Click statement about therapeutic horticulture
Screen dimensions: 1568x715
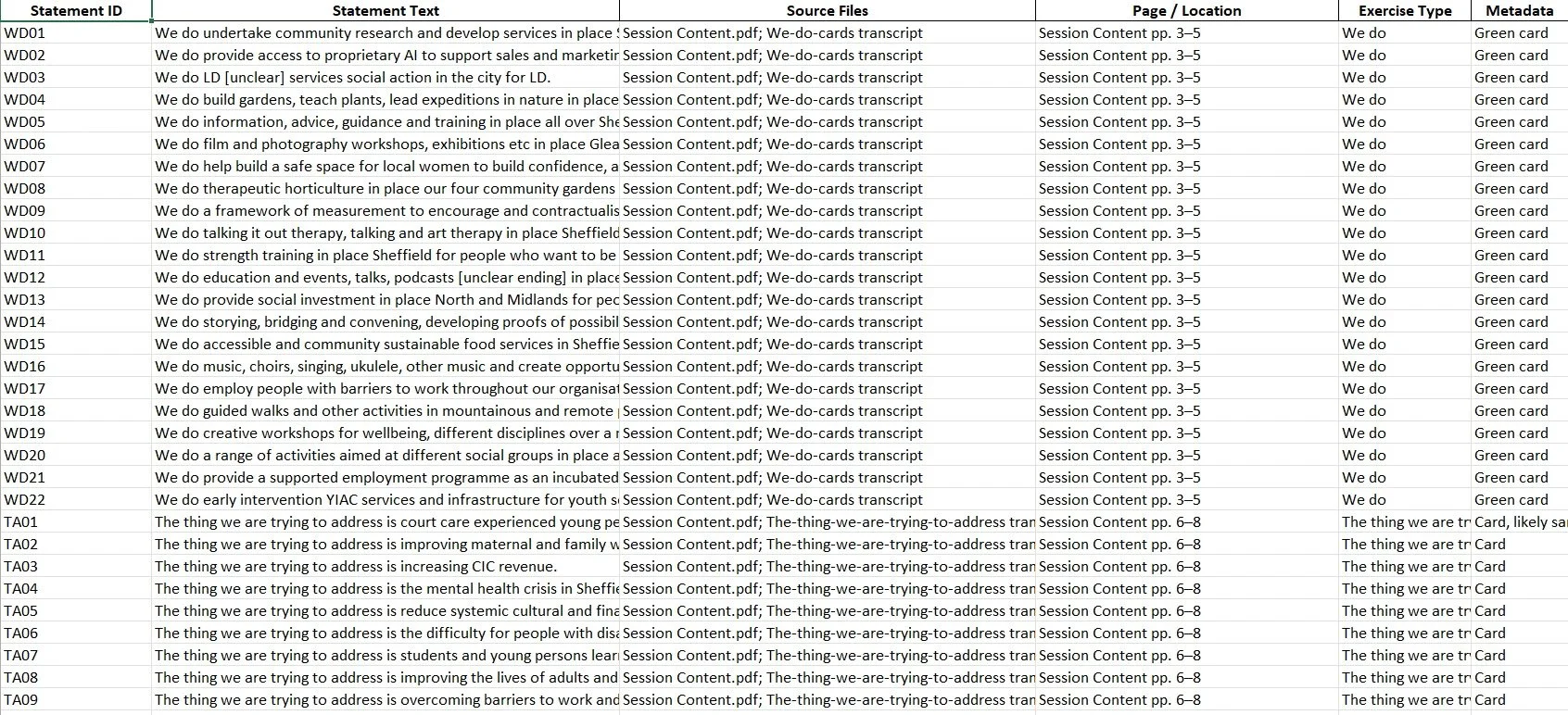386,188
